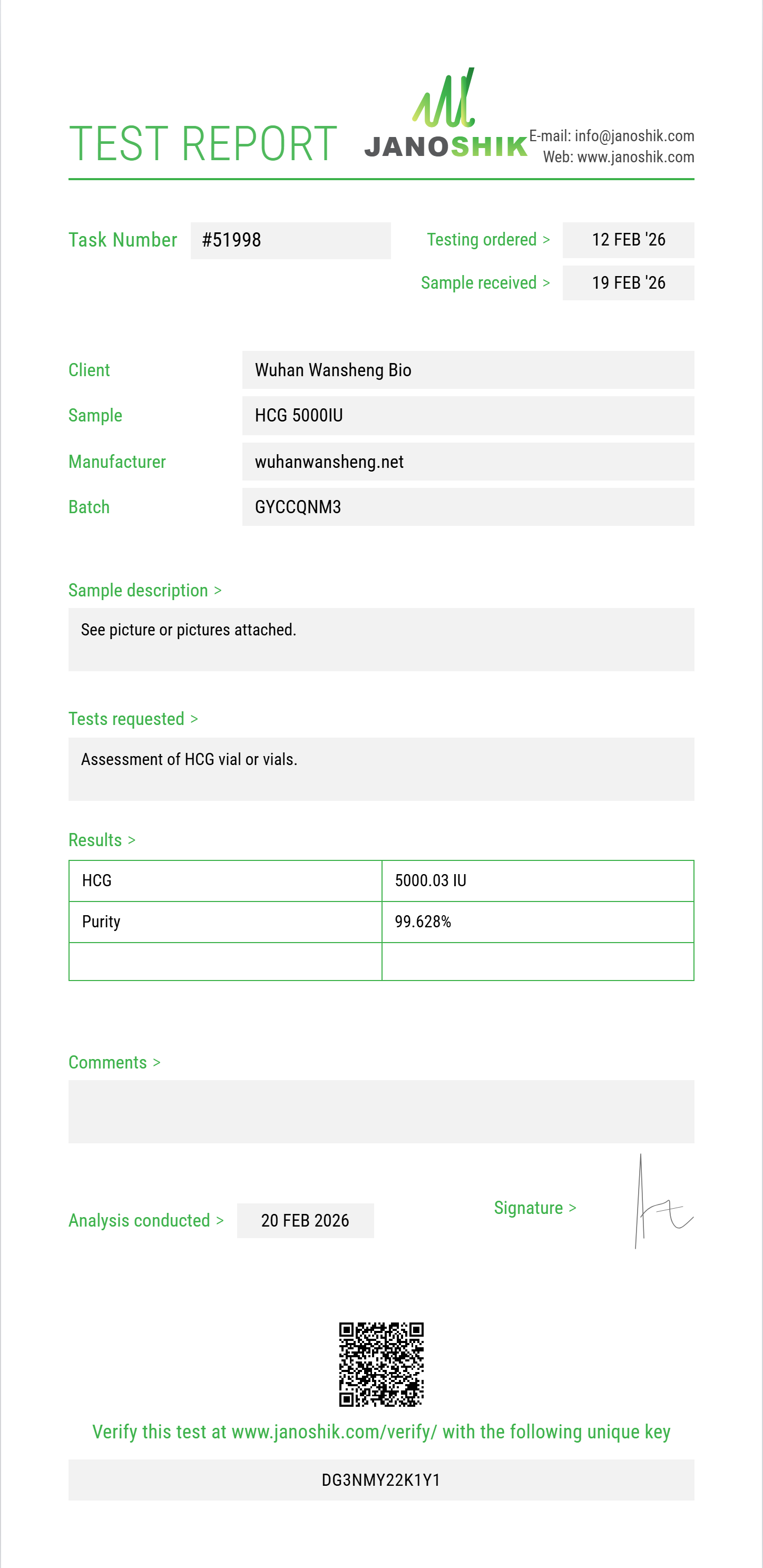Open the www.janoshik.com web link
The height and width of the screenshot is (1568, 763).
(x=635, y=157)
